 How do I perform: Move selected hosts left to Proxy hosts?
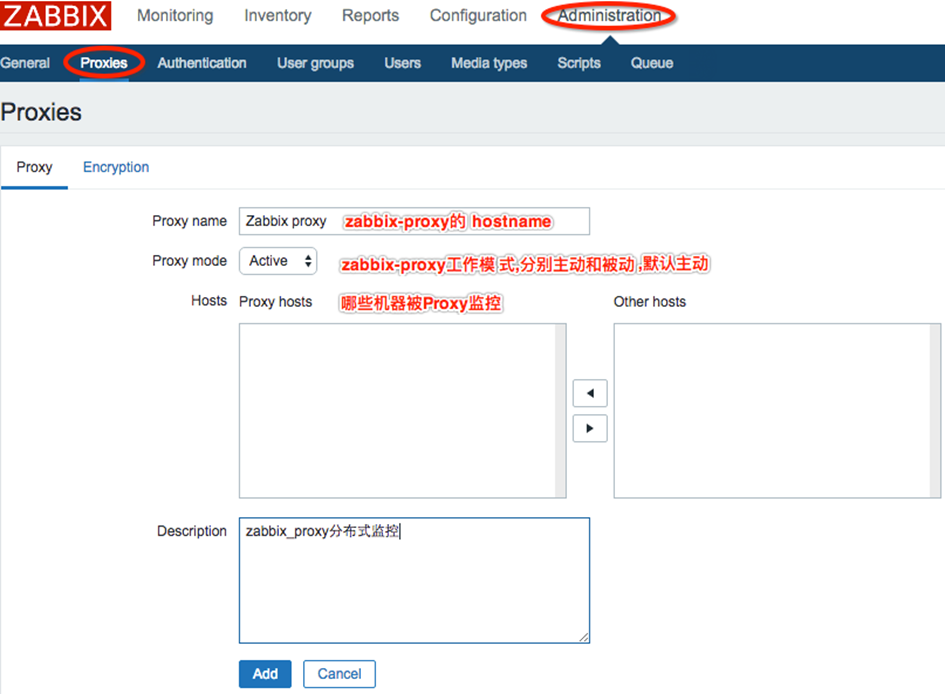click(x=590, y=393)
